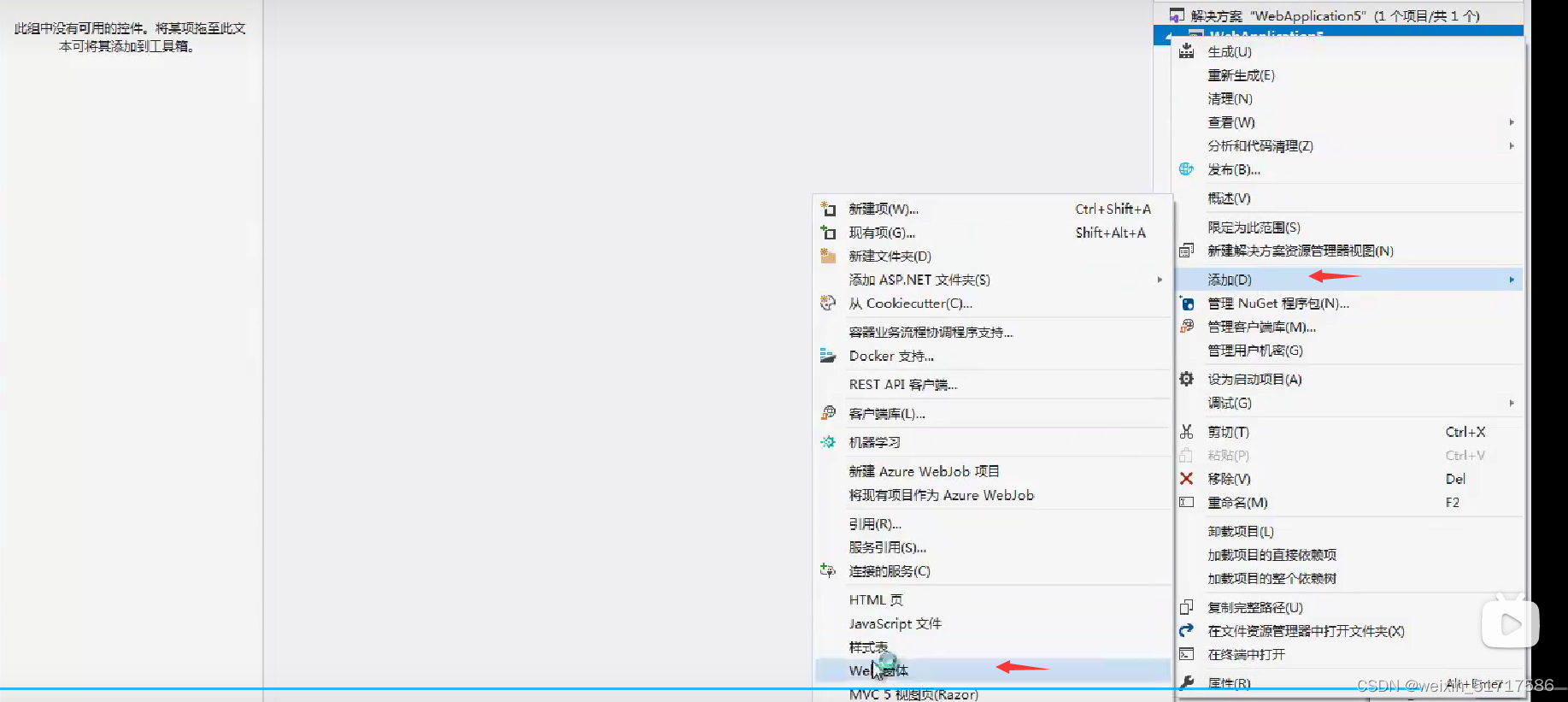Select 生成(U) from the context menu
Image resolution: width=1568 pixels, height=702 pixels.
pyautogui.click(x=1229, y=52)
